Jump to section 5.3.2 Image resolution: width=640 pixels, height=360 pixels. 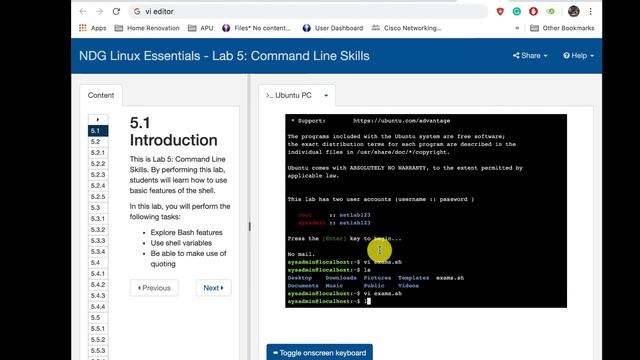98,230
